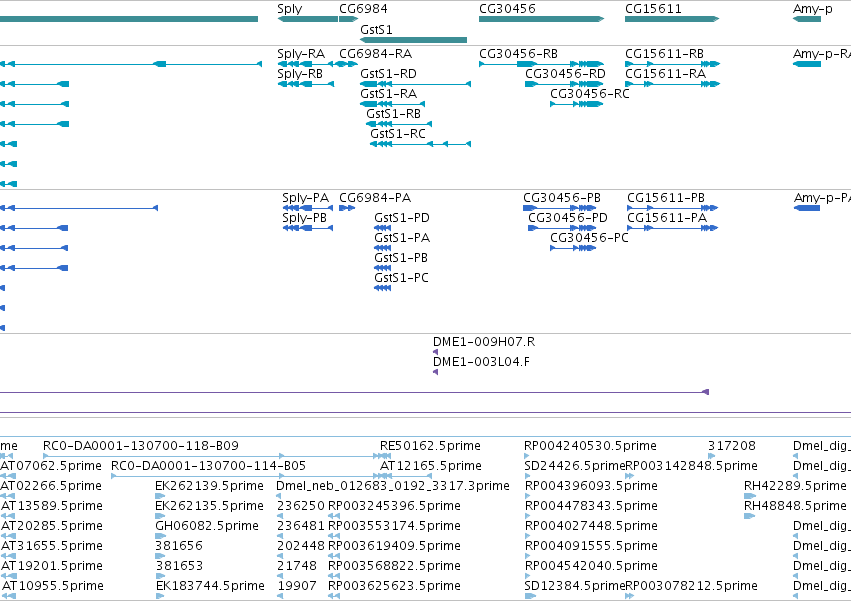The image size is (851, 601).
Task: Open the EK262135.5prime EST label
Action: (209, 505)
